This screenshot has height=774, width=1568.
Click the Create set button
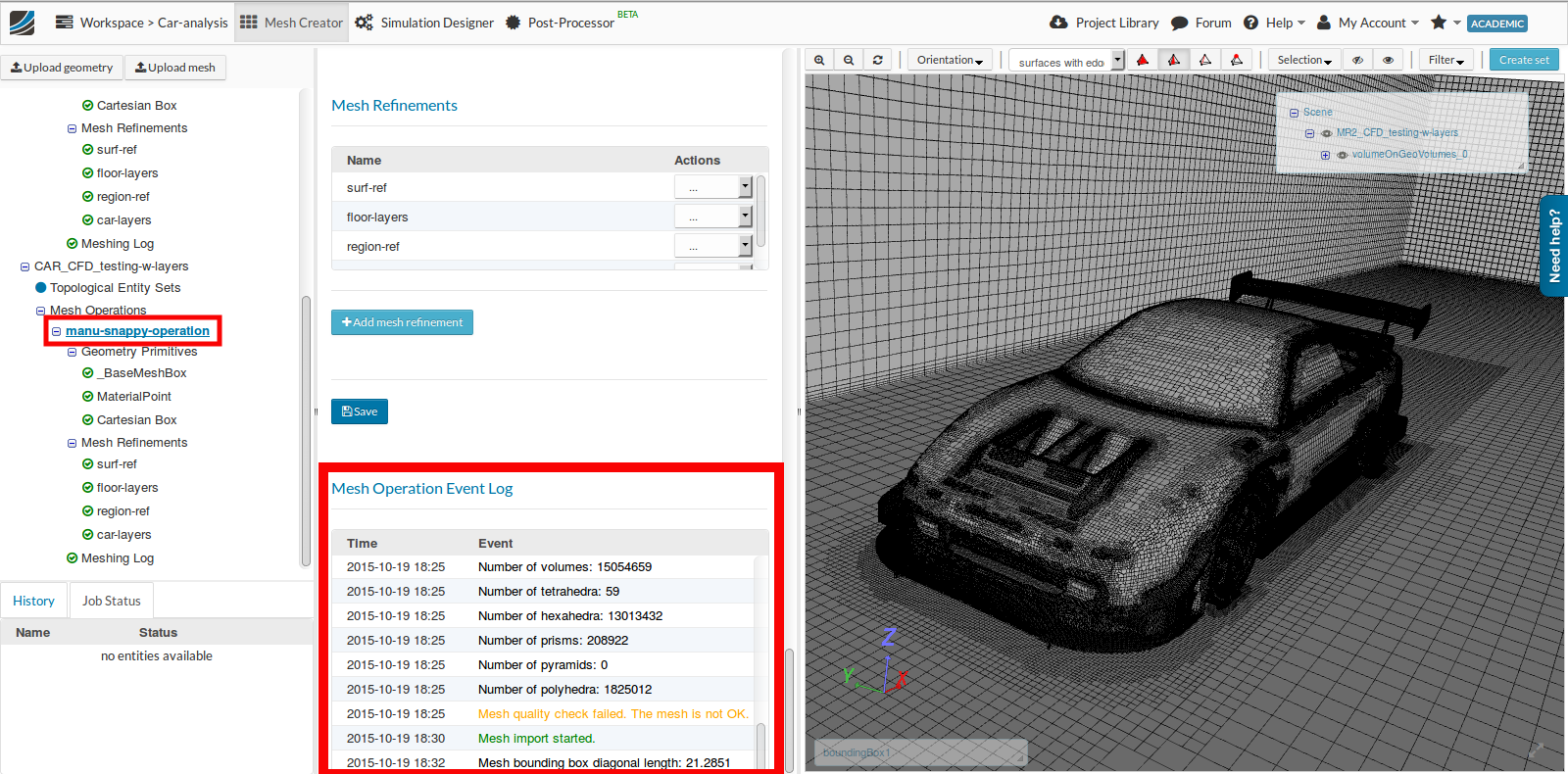pos(1524,60)
